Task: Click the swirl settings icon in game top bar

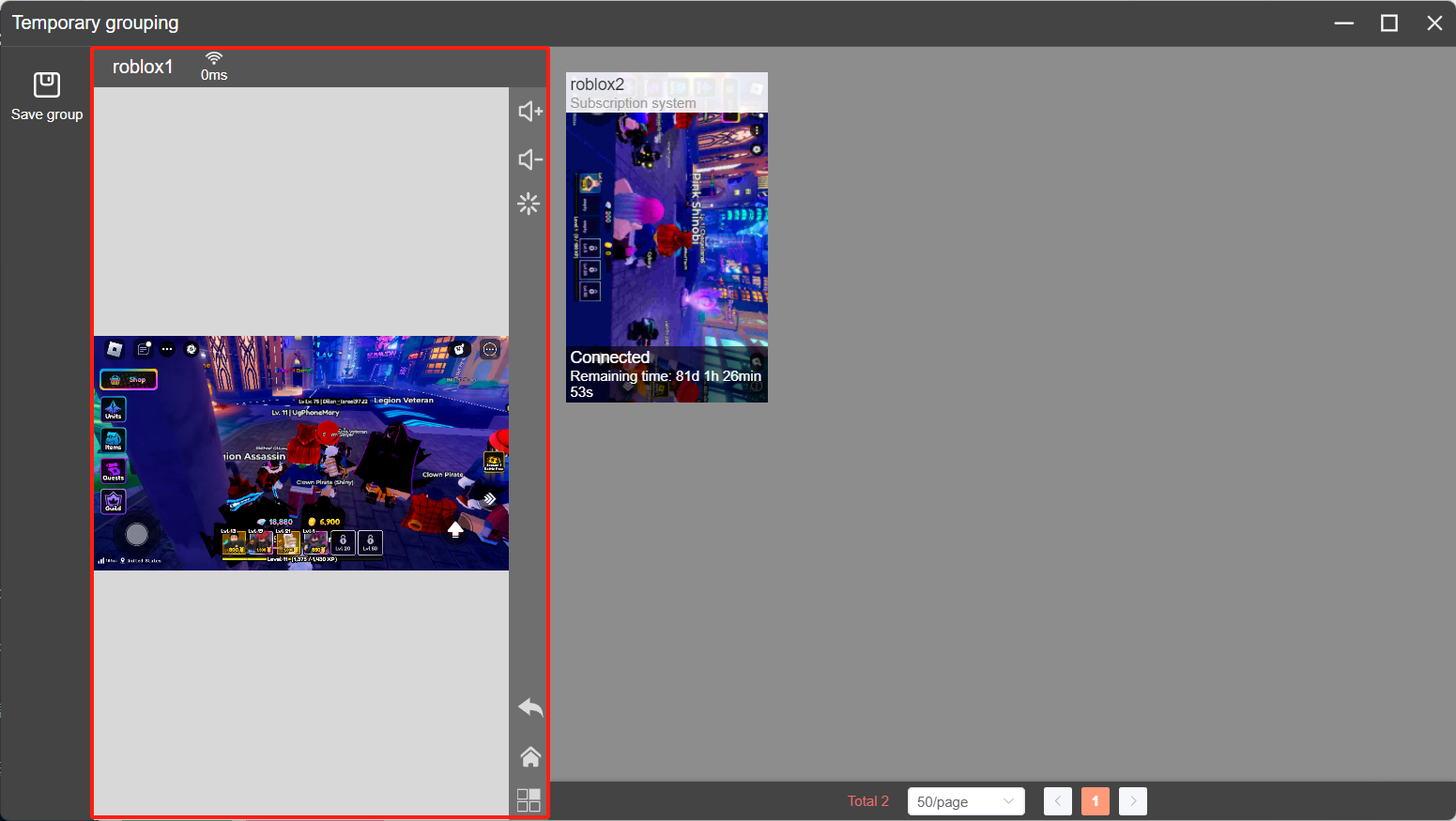Action: [x=192, y=349]
